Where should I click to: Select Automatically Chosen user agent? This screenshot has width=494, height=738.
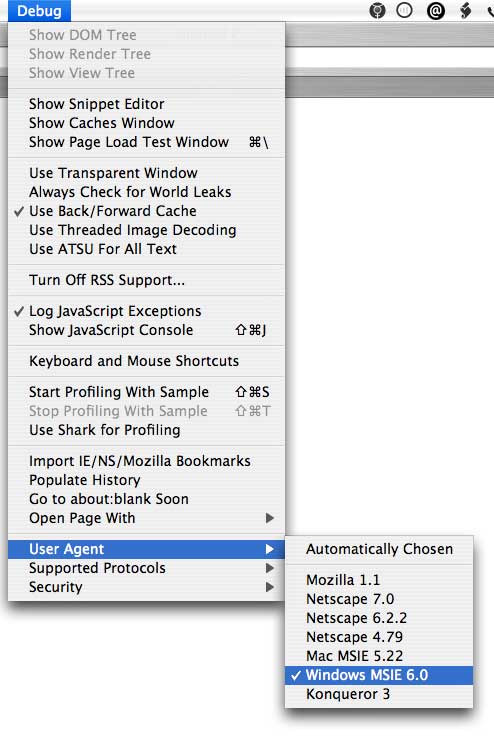(x=379, y=549)
